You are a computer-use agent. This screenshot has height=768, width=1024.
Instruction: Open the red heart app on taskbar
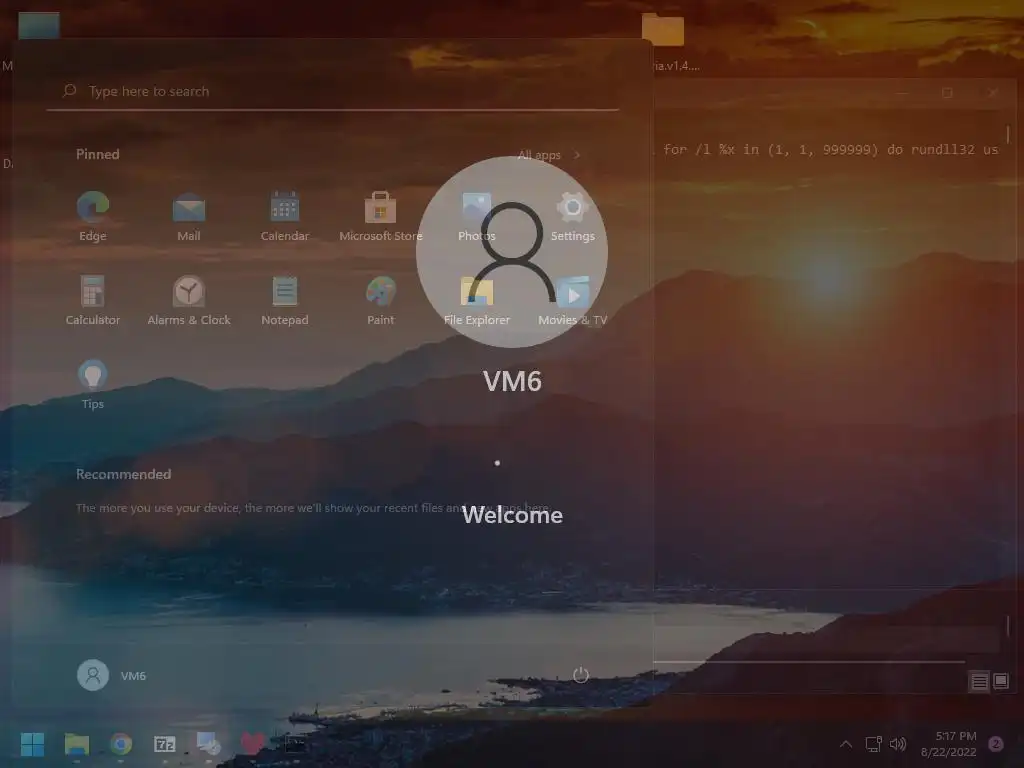(253, 744)
